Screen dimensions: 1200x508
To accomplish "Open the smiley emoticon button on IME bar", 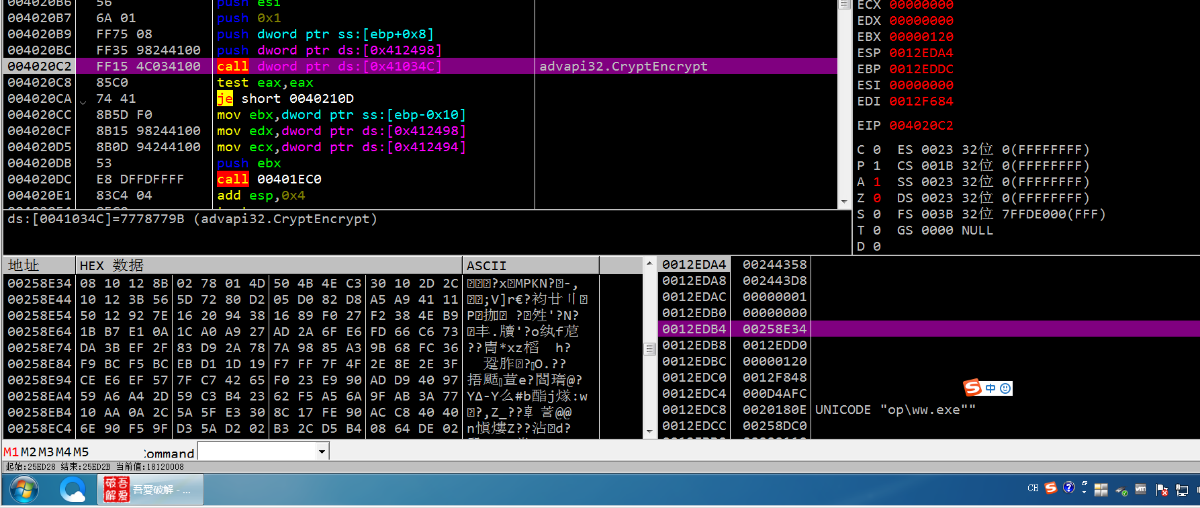I will (1005, 388).
